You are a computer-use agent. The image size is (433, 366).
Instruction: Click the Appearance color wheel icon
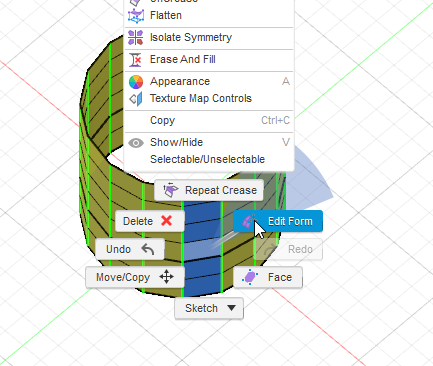click(x=136, y=82)
